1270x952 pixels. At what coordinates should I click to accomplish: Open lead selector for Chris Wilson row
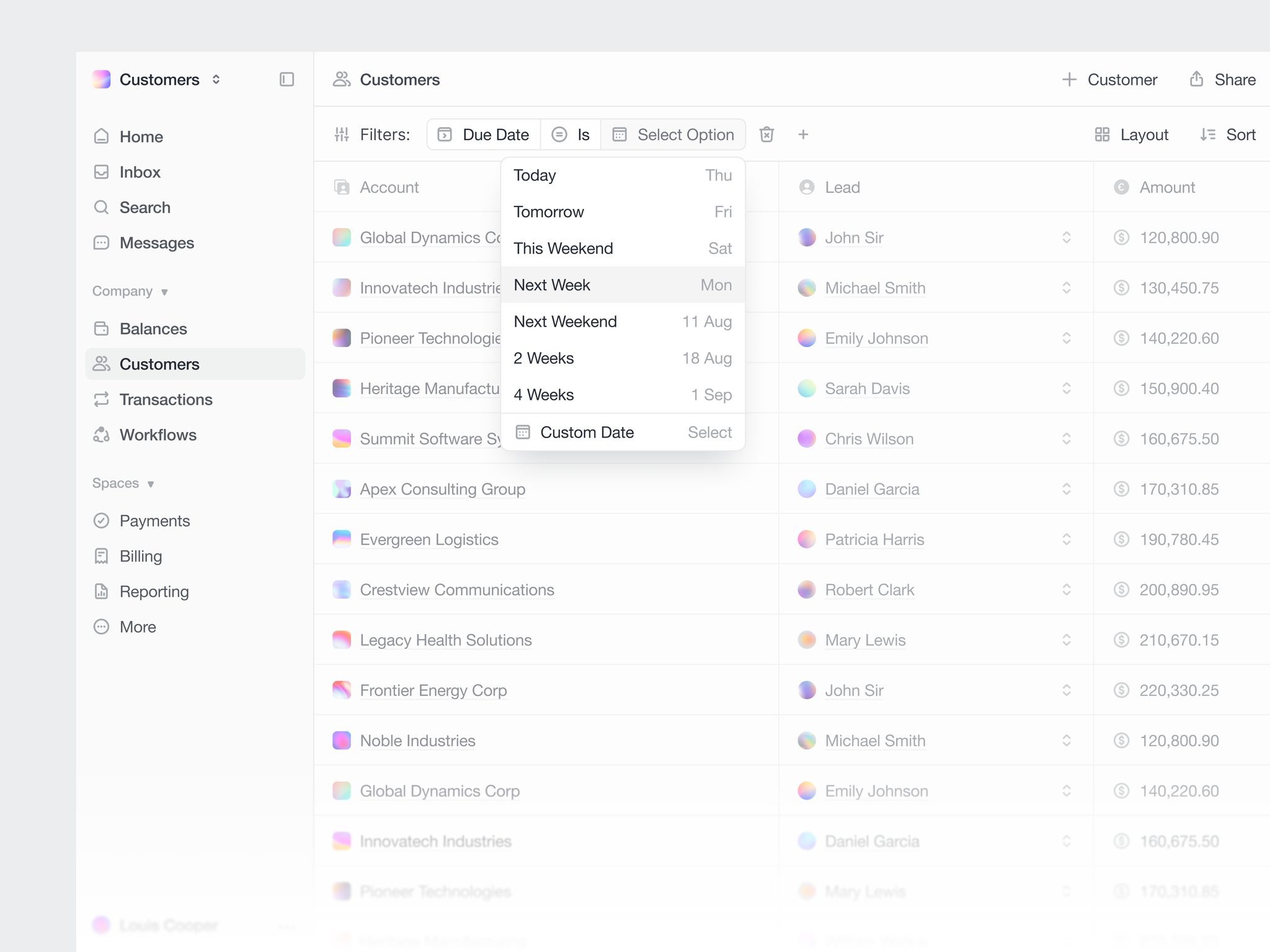pyautogui.click(x=1066, y=439)
